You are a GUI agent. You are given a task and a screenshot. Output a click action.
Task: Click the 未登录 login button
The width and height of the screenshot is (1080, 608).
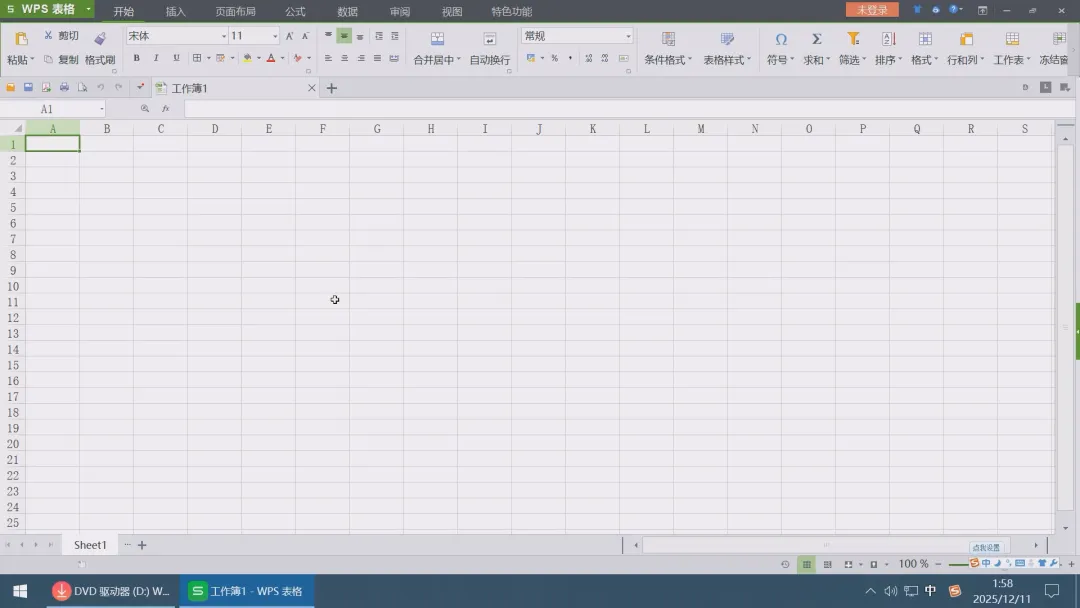click(x=872, y=10)
